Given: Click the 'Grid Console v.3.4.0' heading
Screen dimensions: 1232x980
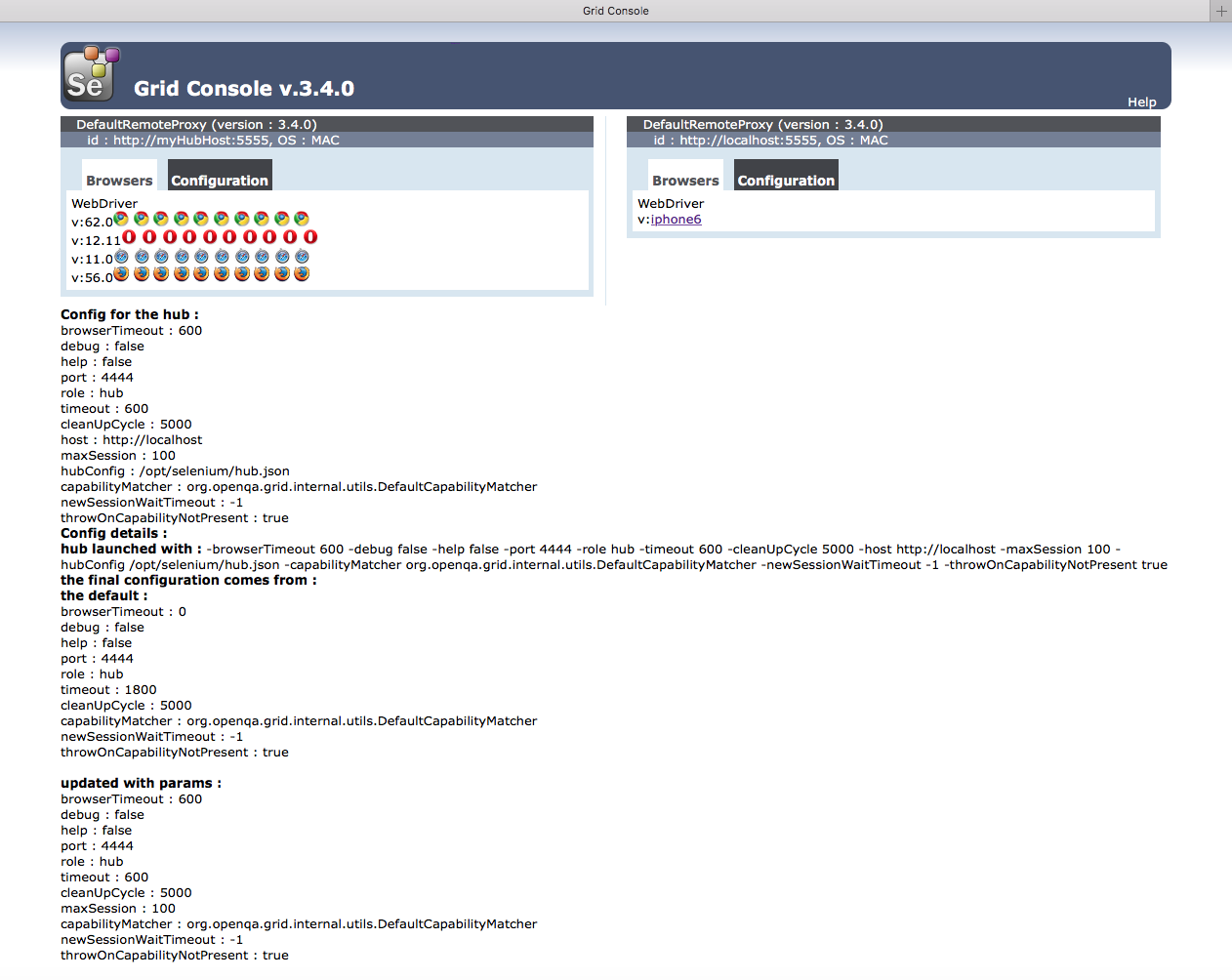Looking at the screenshot, I should pos(244,89).
